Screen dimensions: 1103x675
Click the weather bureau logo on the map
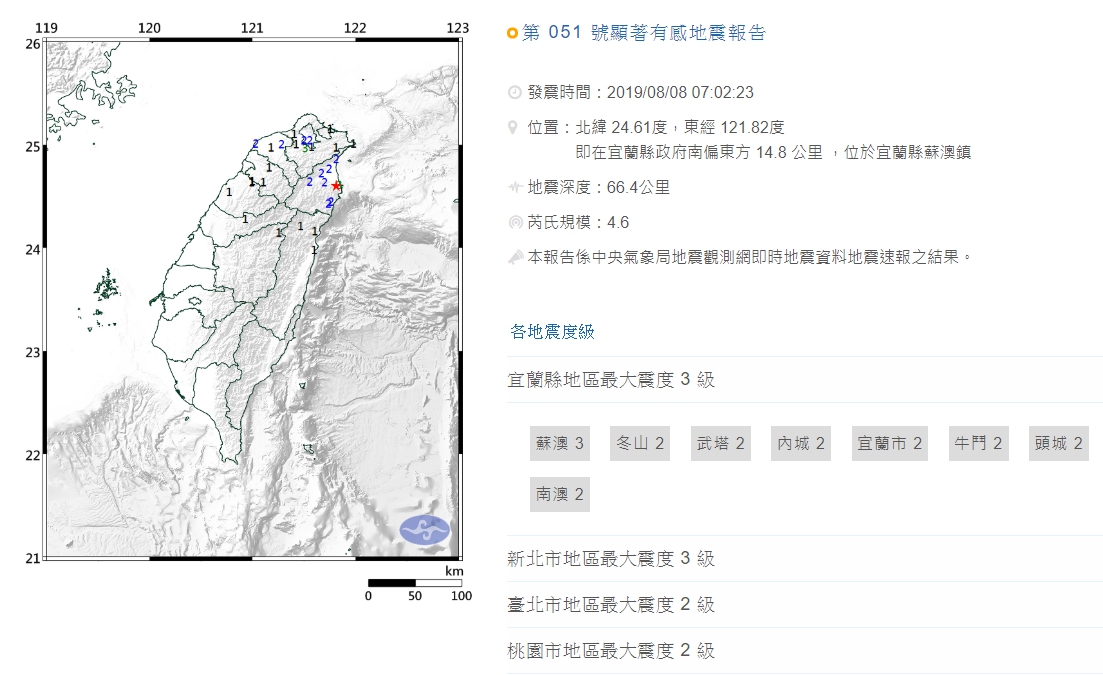pos(425,530)
